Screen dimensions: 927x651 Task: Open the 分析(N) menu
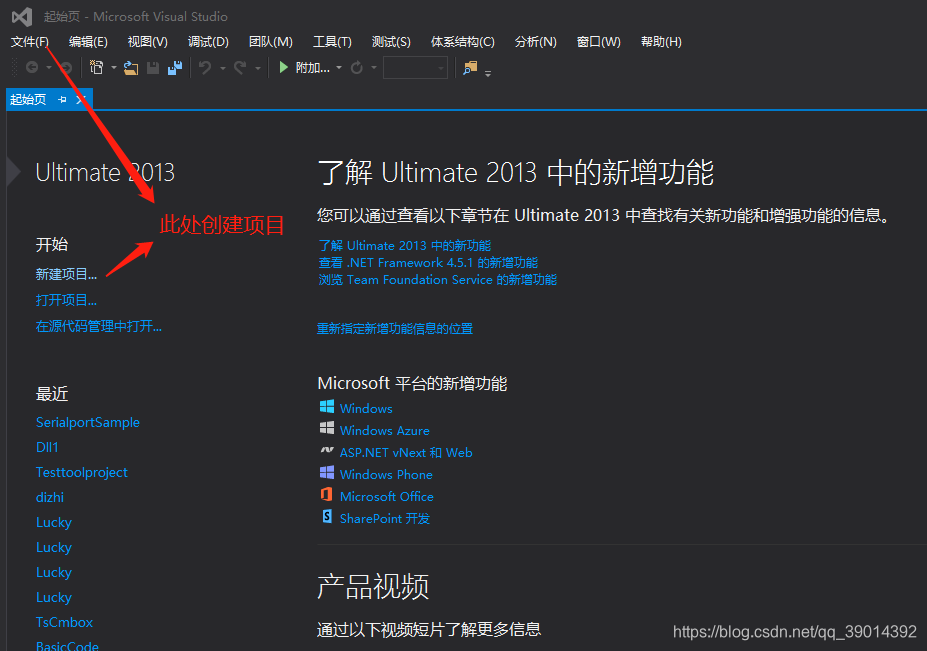[x=536, y=42]
